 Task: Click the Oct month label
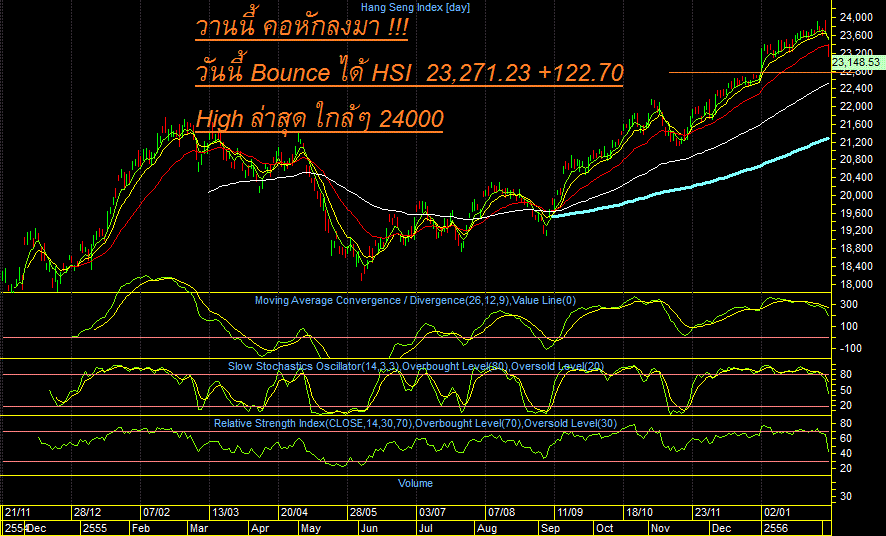(605, 528)
